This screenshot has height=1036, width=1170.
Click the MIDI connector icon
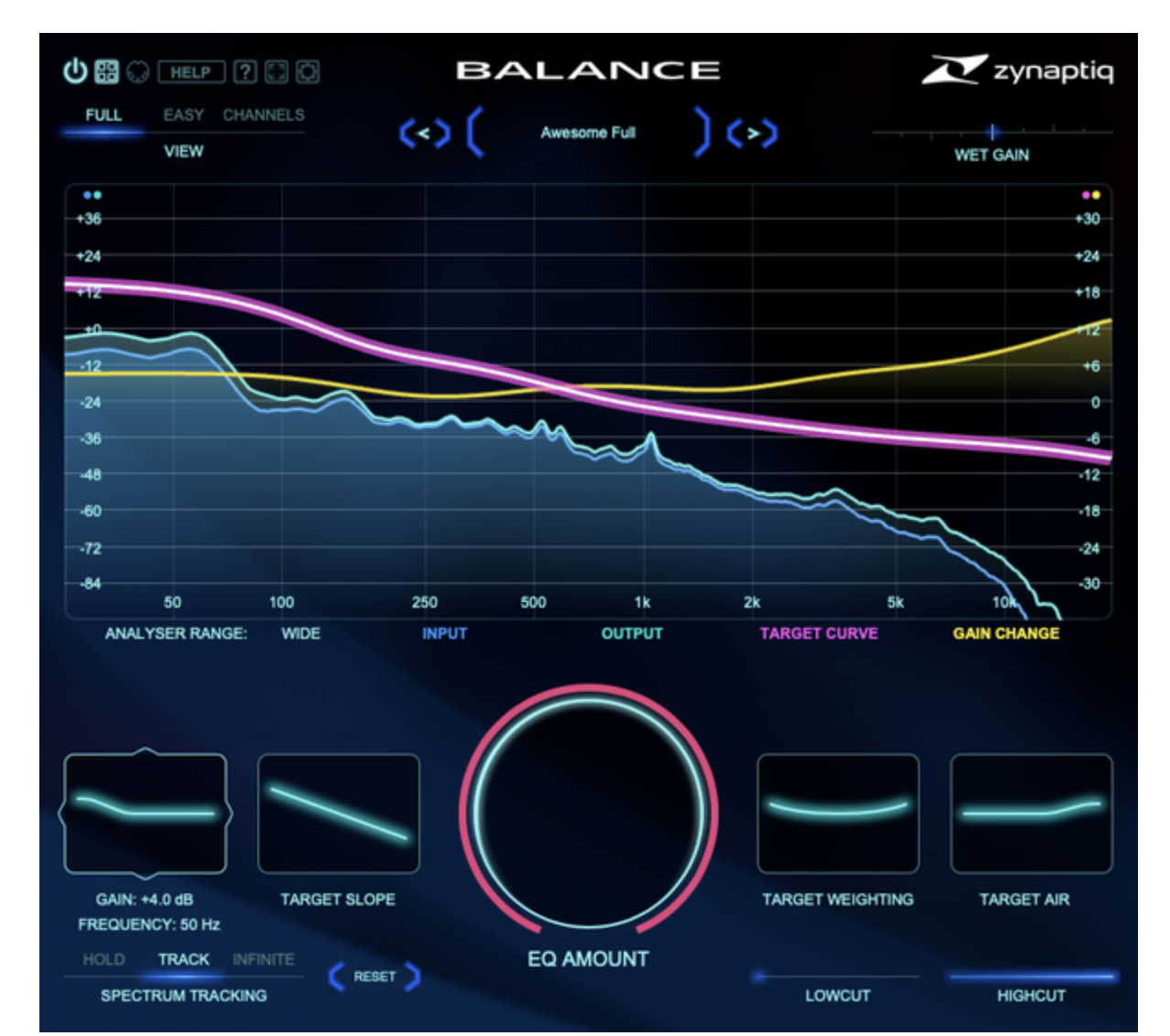pyautogui.click(x=137, y=71)
